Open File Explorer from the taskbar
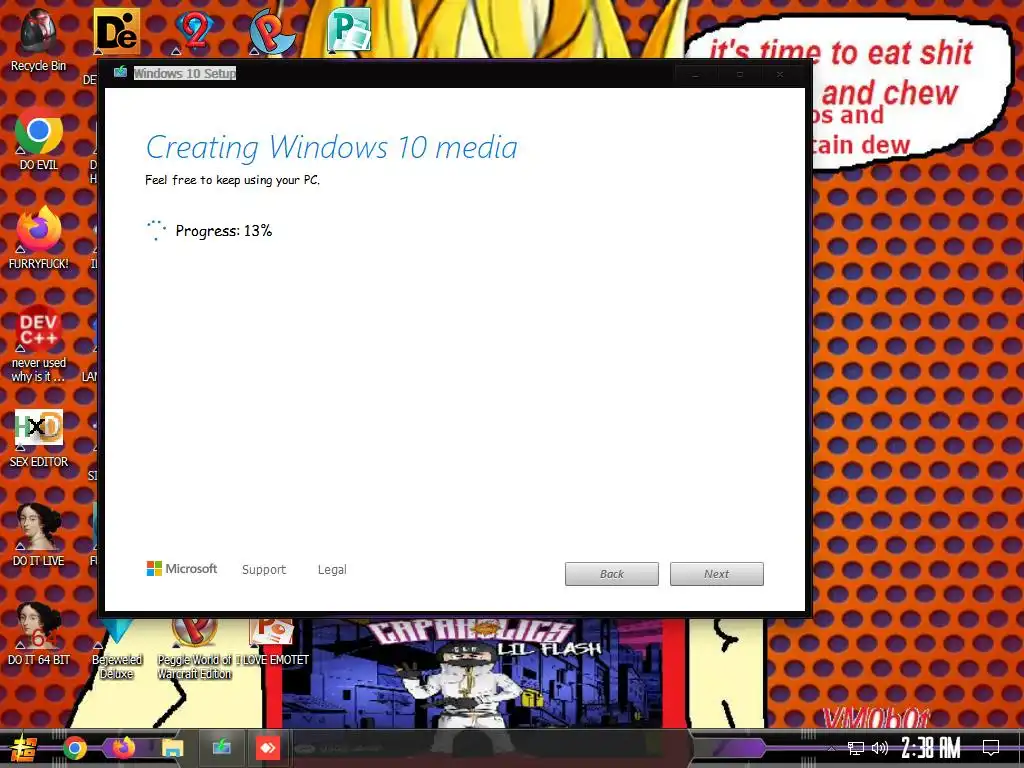Viewport: 1024px width, 768px height. point(172,748)
